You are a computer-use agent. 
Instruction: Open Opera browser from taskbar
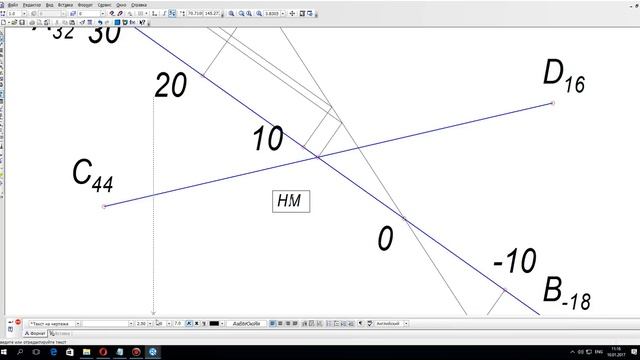pyautogui.click(x=103, y=352)
